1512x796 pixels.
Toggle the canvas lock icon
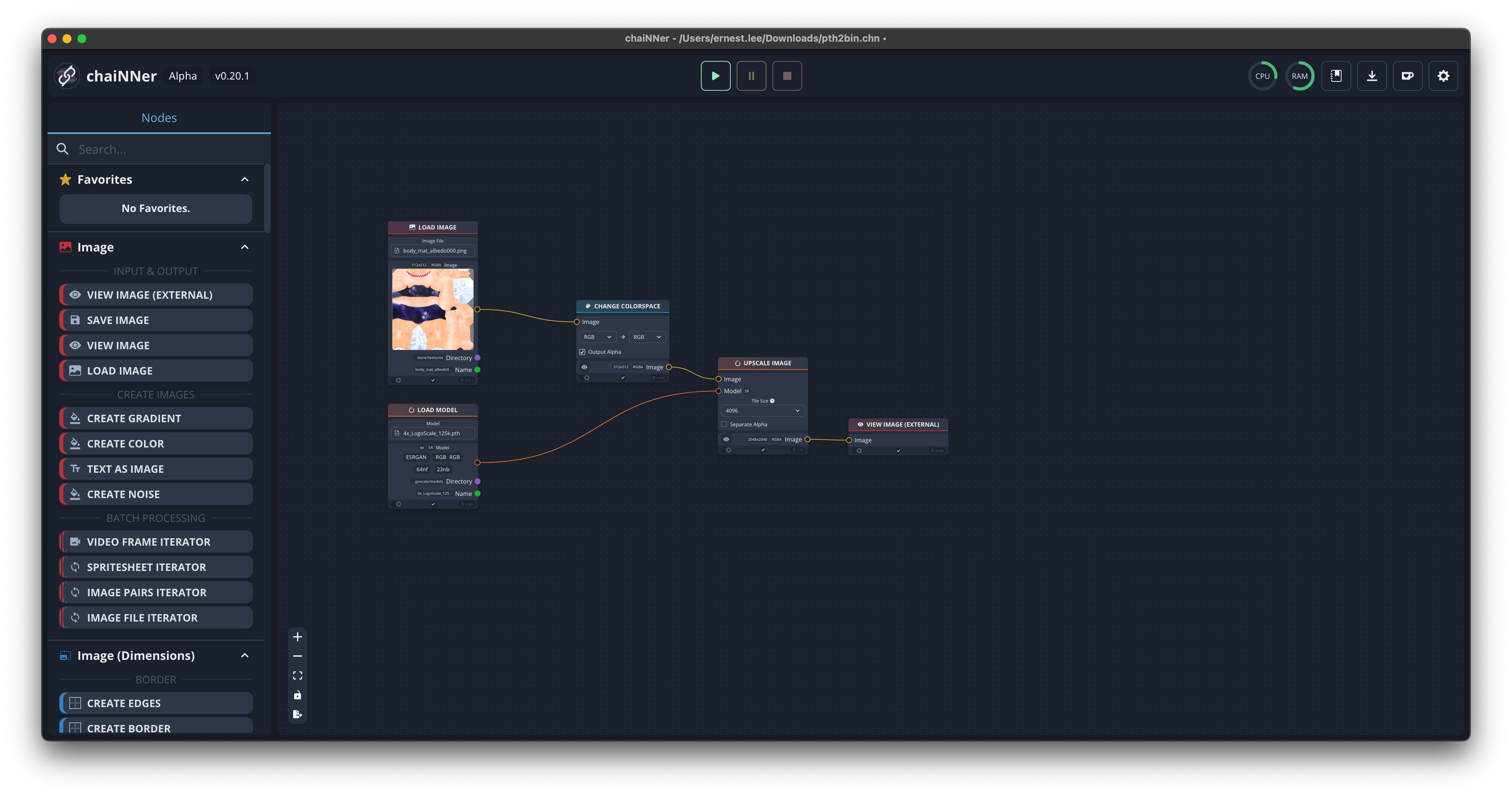click(298, 695)
